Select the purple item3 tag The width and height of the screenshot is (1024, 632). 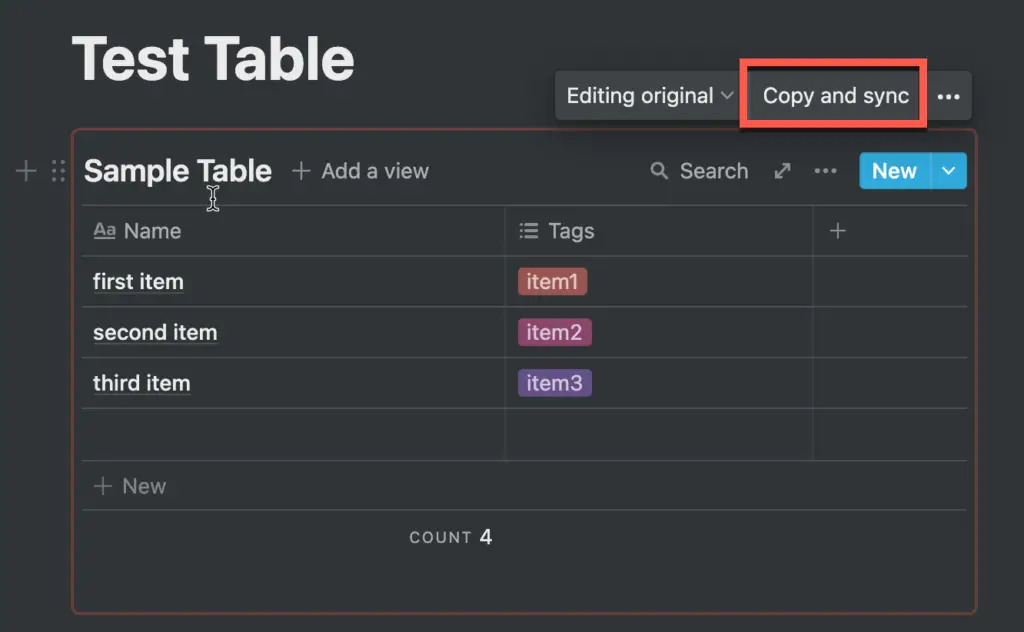[554, 383]
